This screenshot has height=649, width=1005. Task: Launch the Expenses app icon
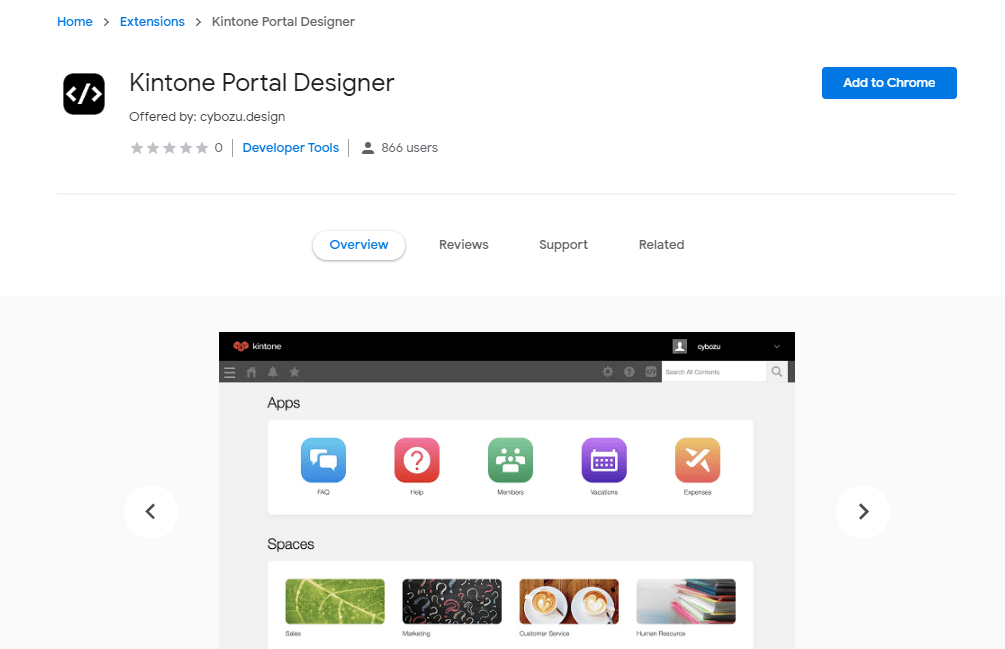click(x=697, y=460)
